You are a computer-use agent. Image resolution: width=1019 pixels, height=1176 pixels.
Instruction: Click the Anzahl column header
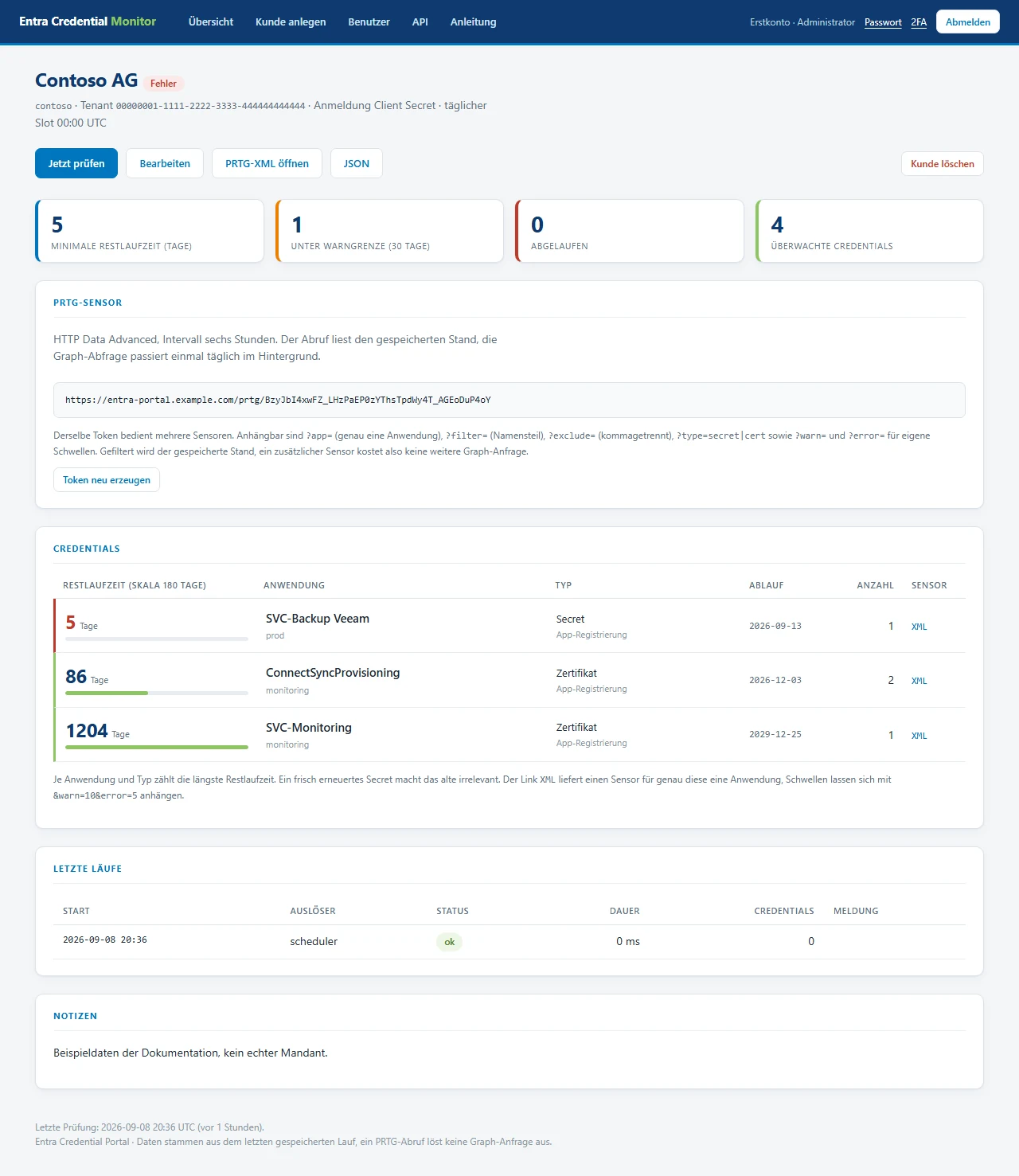(x=876, y=585)
